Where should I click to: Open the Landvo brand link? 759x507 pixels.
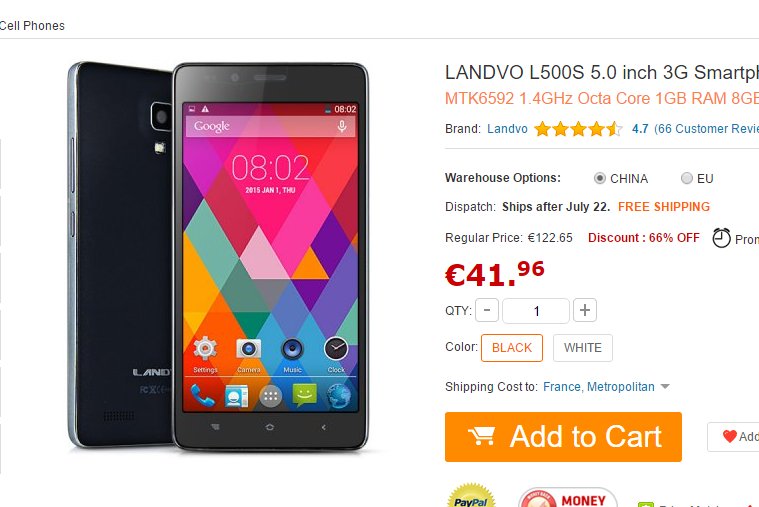click(507, 129)
